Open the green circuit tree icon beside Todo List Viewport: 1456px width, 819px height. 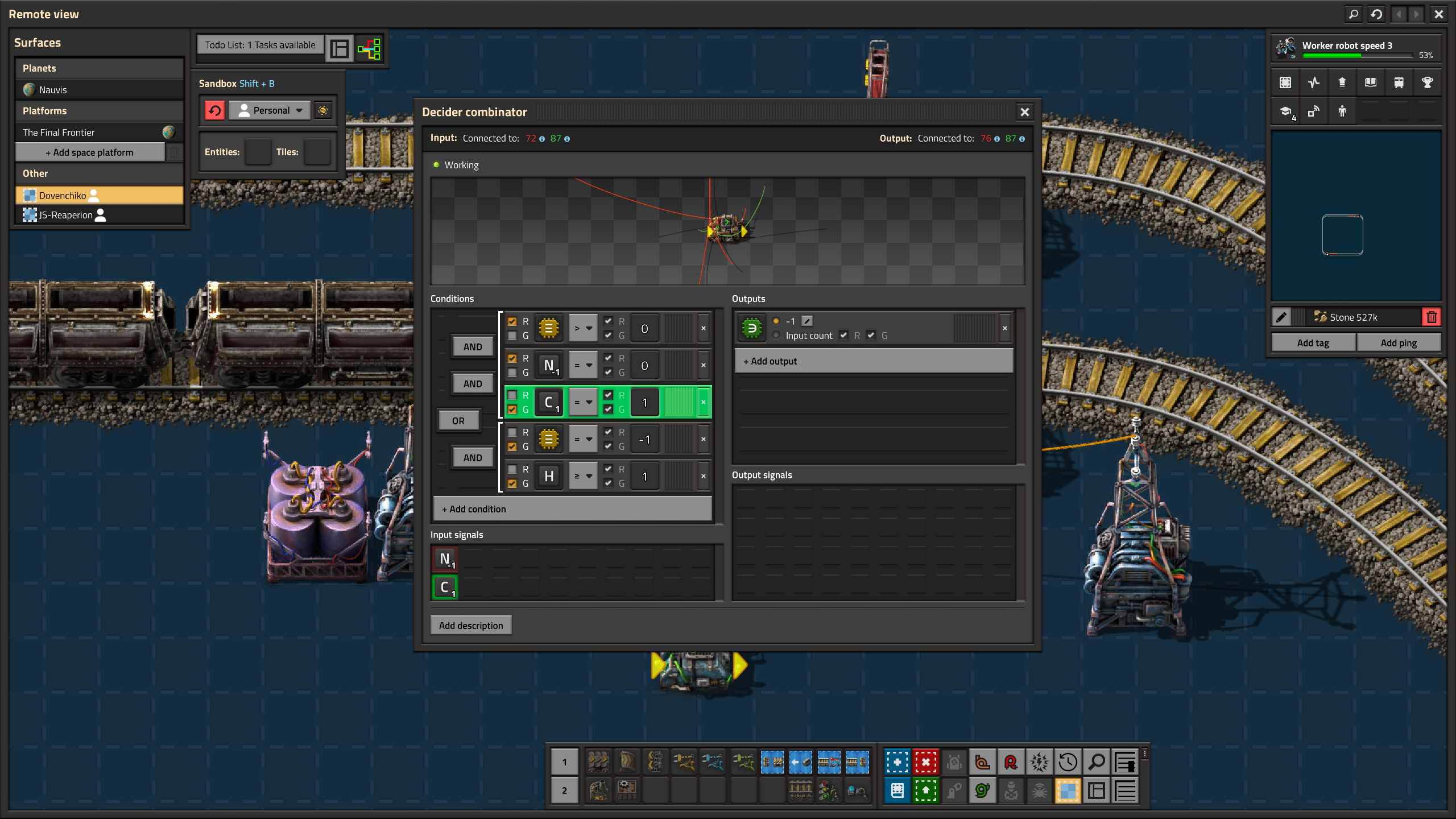pos(369,49)
